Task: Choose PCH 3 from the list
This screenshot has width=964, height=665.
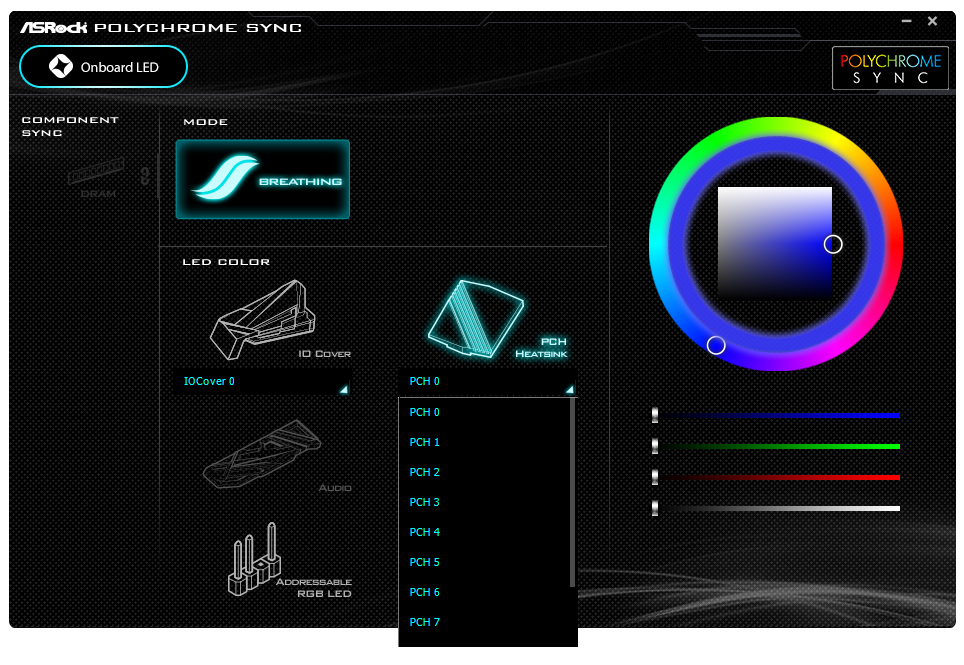Action: pos(484,503)
